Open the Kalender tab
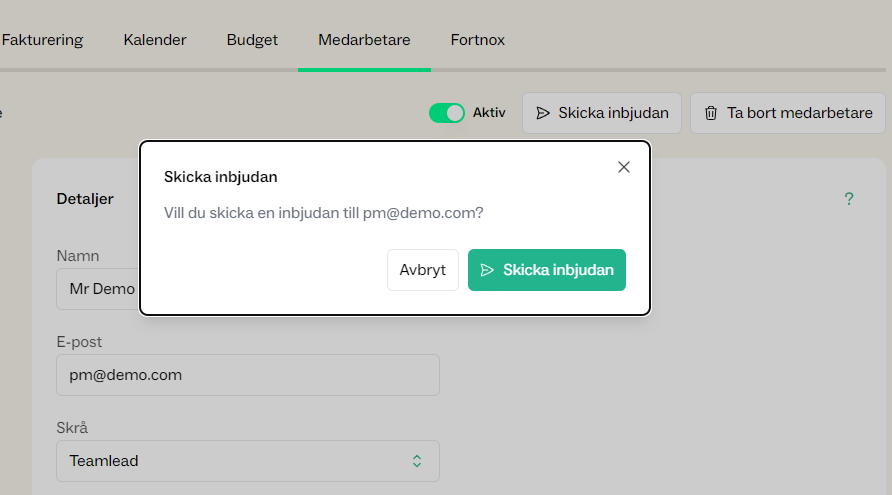The height and width of the screenshot is (495, 892). 155,40
